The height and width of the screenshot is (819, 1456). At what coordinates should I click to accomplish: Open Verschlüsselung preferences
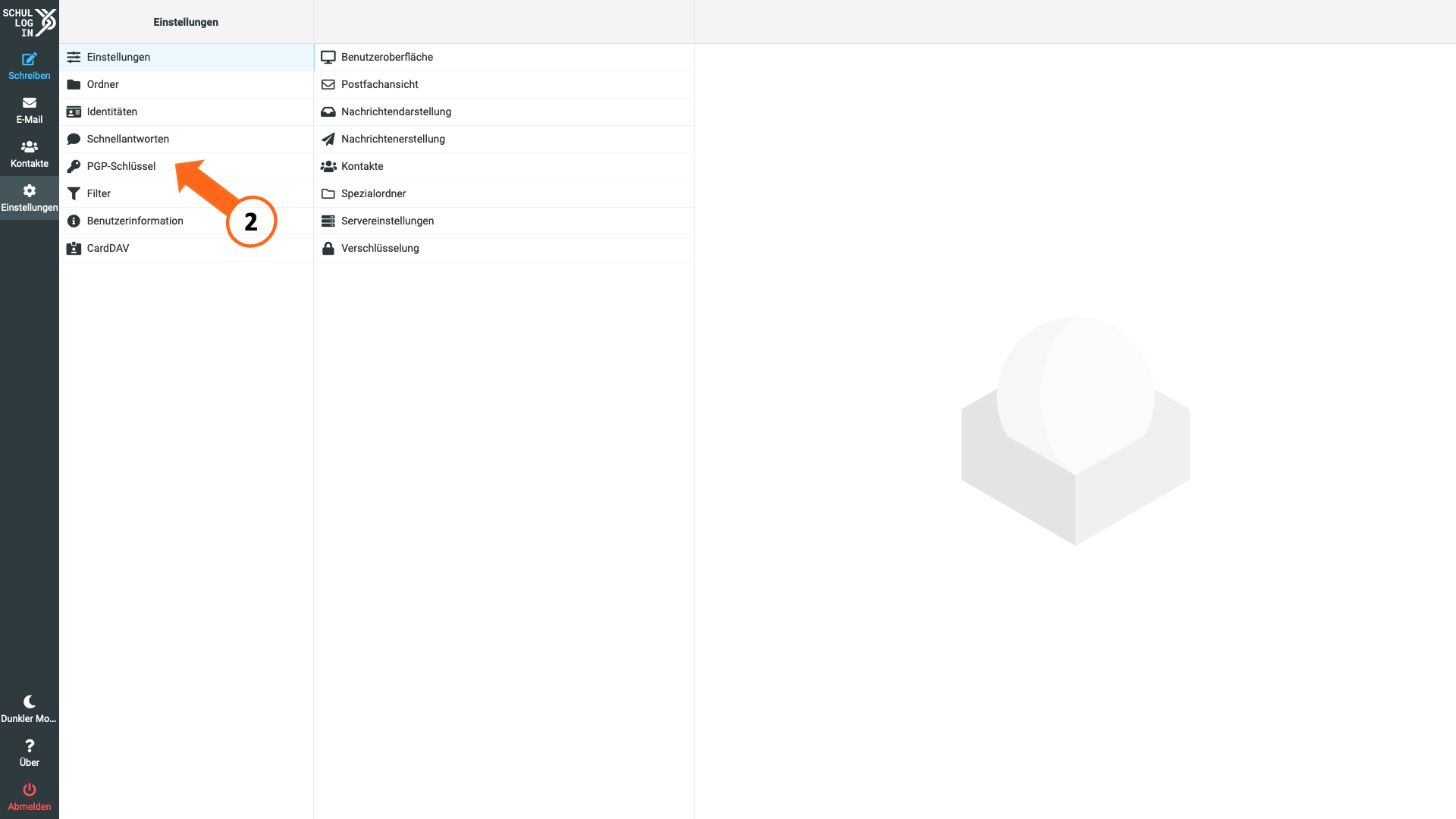point(504,248)
